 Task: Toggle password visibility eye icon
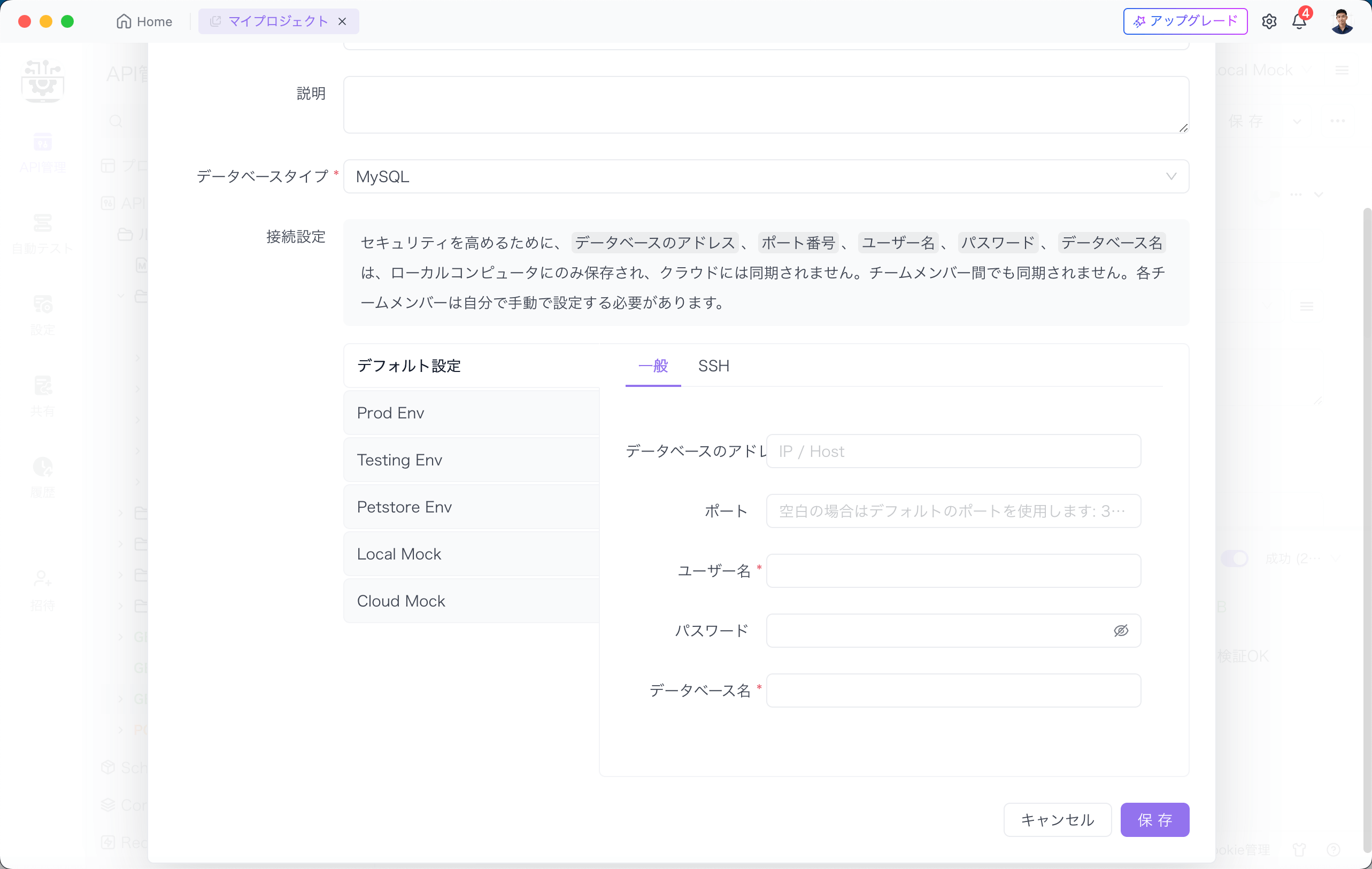[x=1121, y=630]
